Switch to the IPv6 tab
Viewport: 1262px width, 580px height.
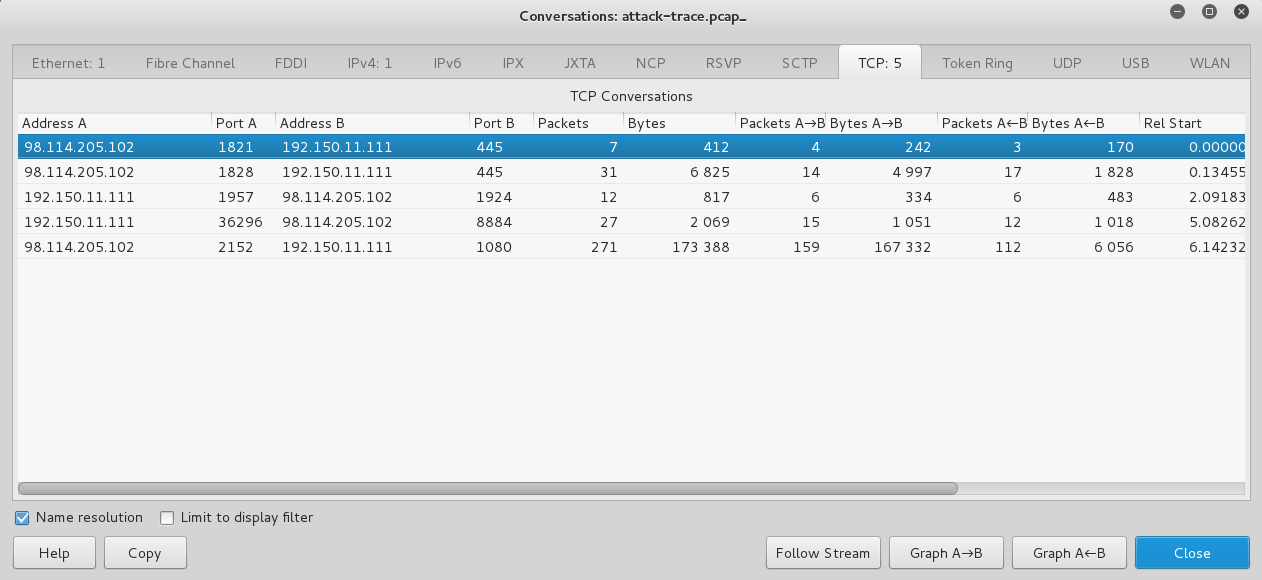pyautogui.click(x=446, y=62)
